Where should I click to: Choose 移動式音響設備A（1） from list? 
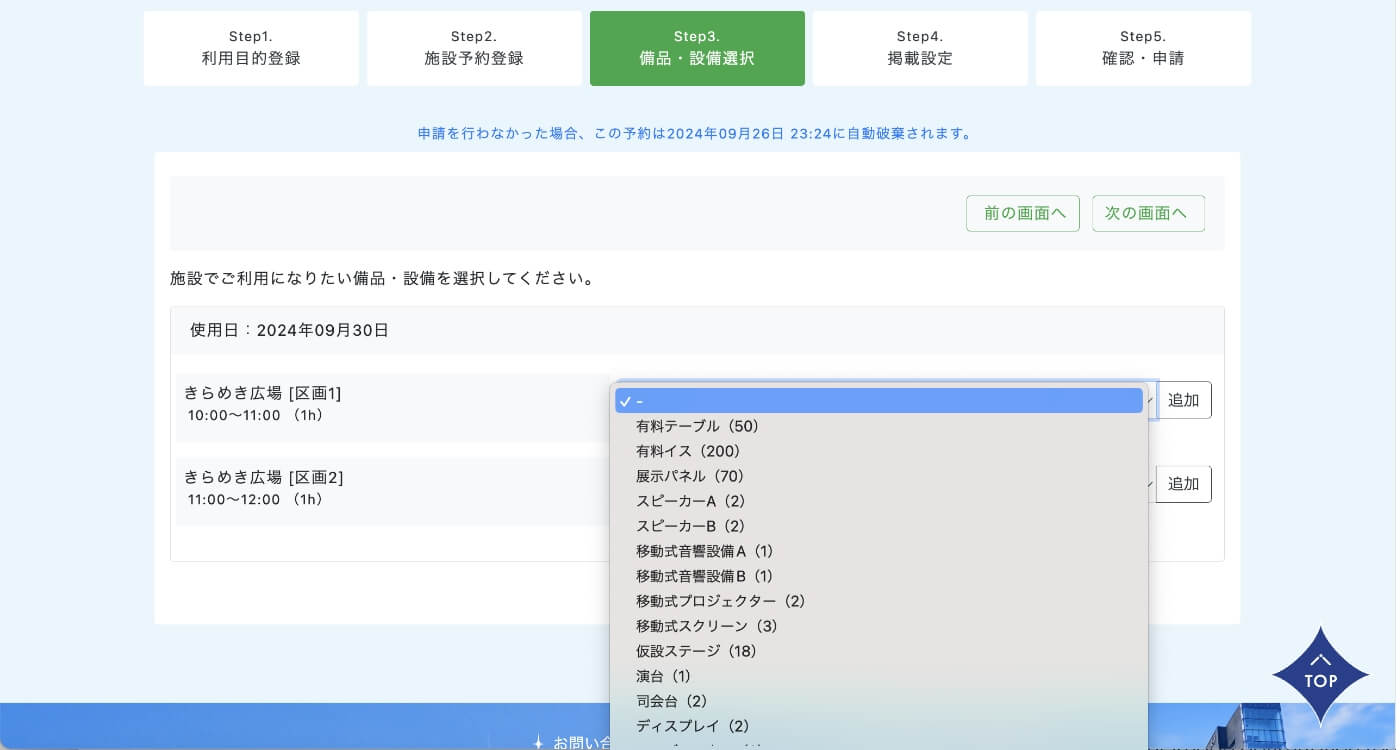click(x=705, y=551)
